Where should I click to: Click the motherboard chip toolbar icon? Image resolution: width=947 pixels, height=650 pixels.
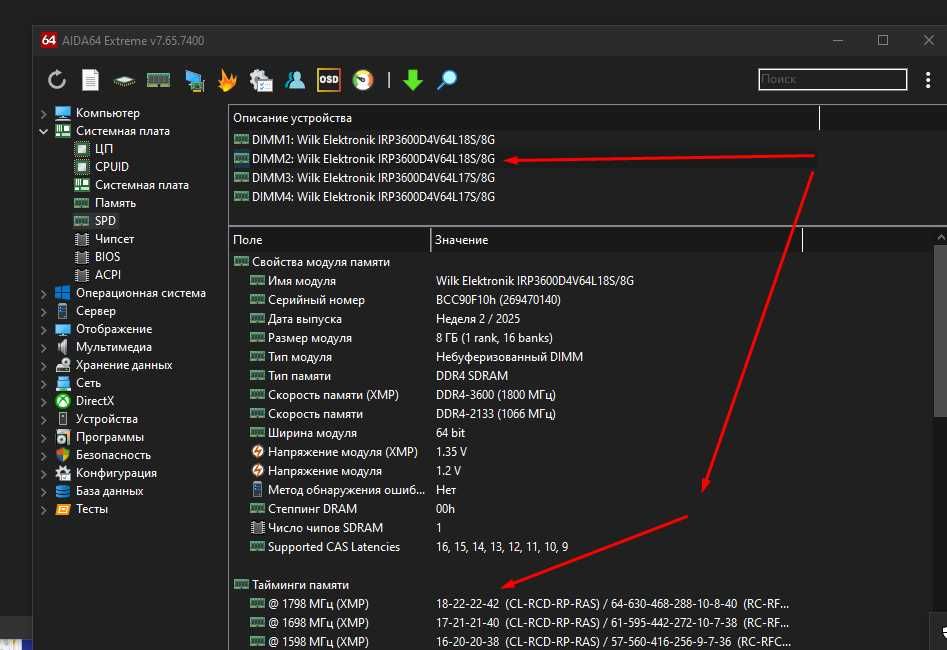click(124, 80)
